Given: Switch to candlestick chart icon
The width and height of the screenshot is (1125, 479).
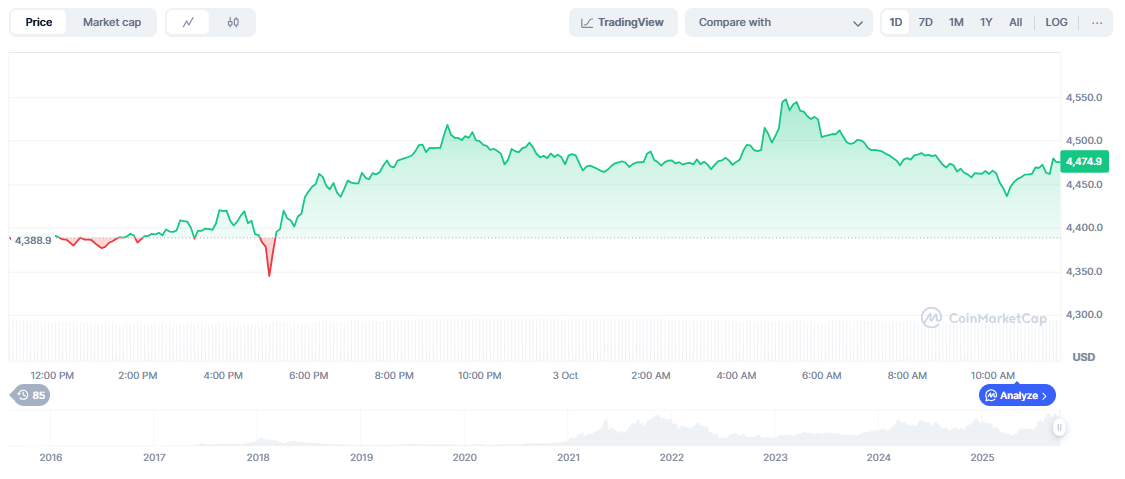Looking at the screenshot, I should click(x=233, y=22).
